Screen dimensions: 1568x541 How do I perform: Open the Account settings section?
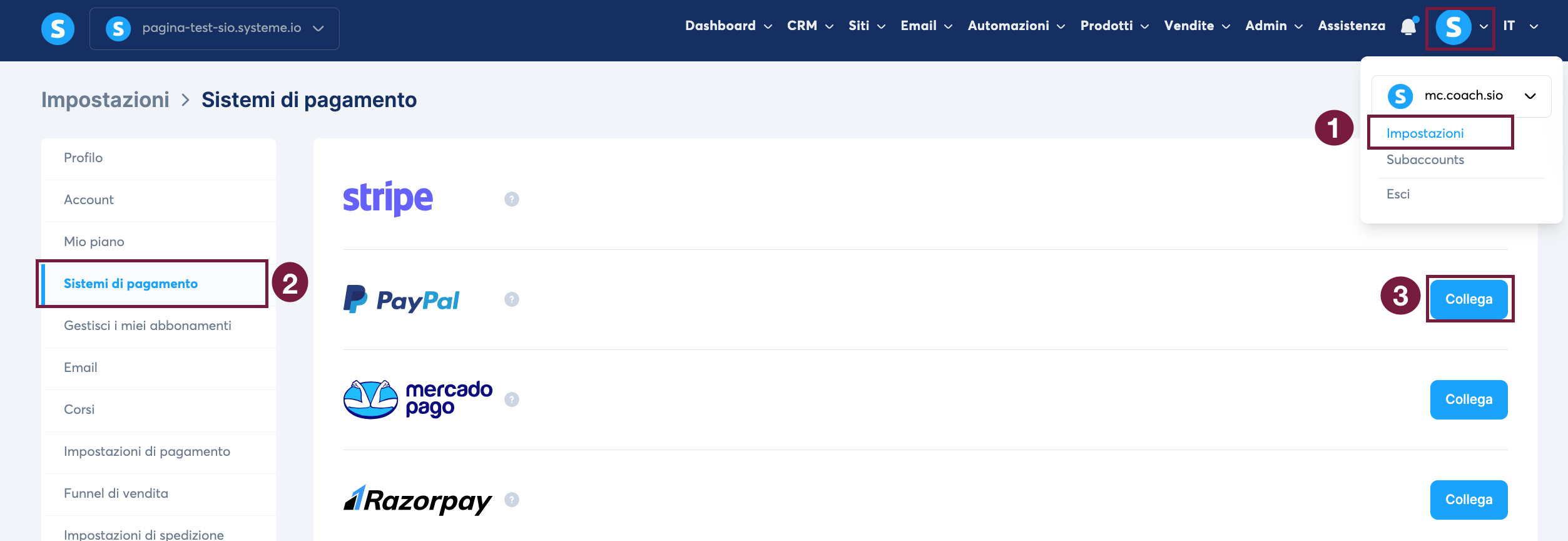pos(158,201)
